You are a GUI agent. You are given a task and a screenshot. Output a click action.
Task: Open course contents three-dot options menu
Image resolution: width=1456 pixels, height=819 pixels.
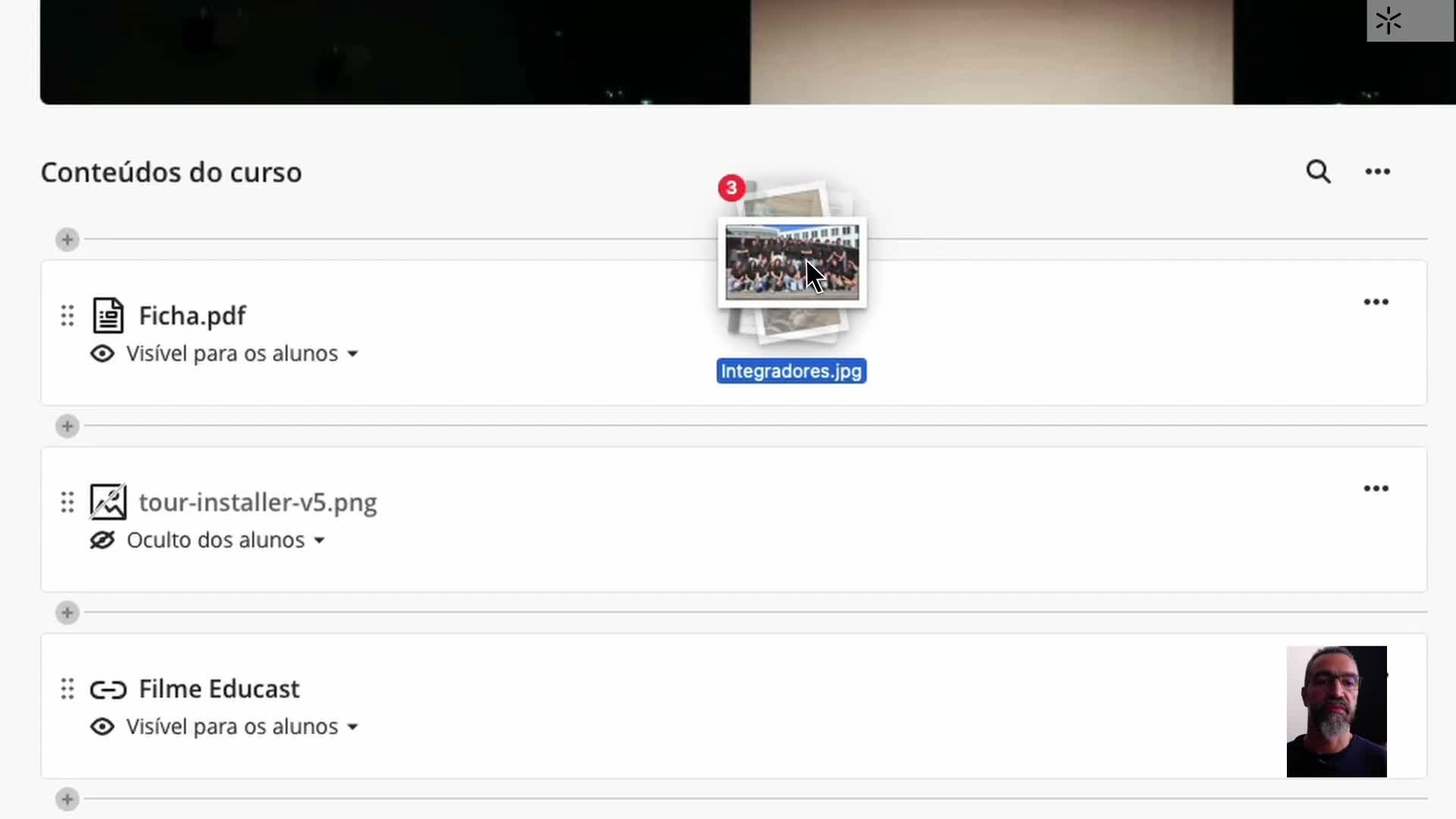tap(1377, 172)
